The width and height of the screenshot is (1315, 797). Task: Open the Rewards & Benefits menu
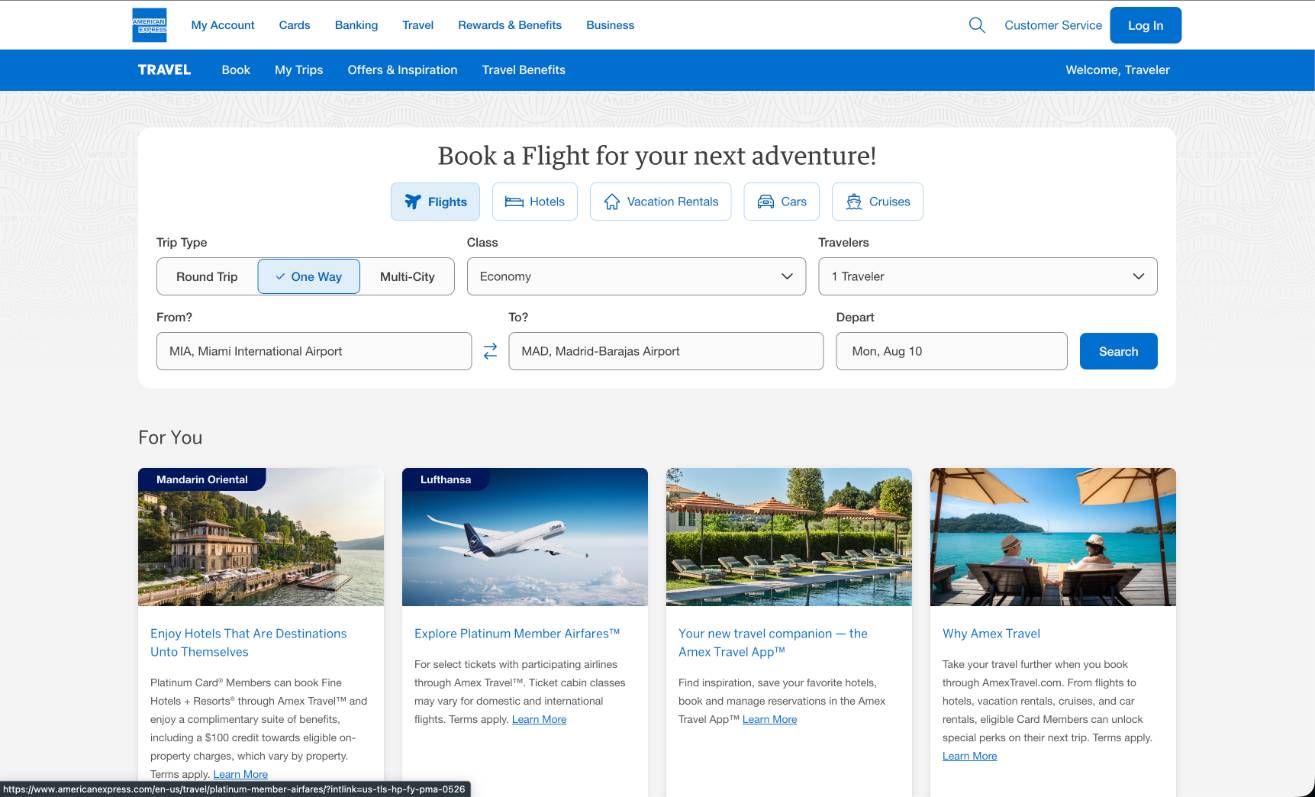coord(510,25)
